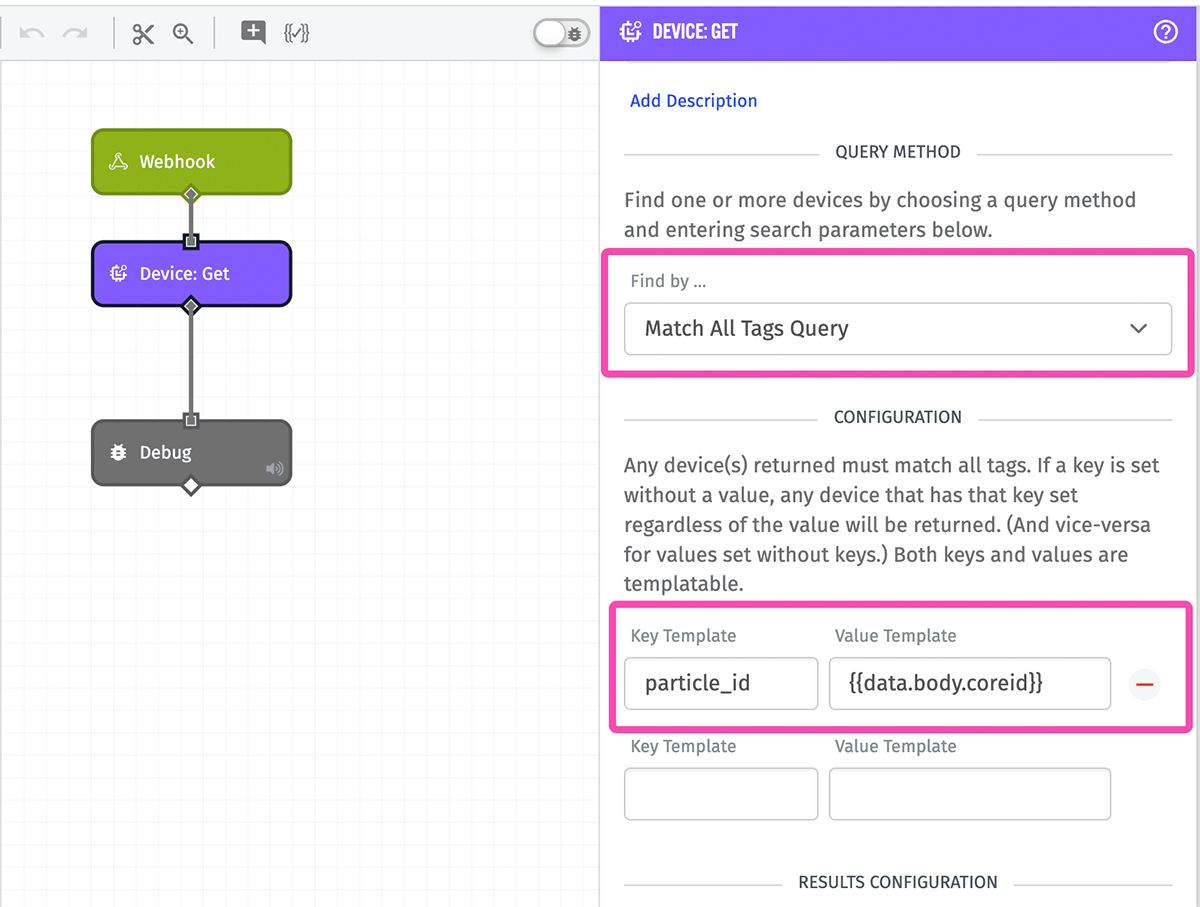Viewport: 1200px width, 907px height.
Task: Click the undo arrow icon
Action: (32, 33)
